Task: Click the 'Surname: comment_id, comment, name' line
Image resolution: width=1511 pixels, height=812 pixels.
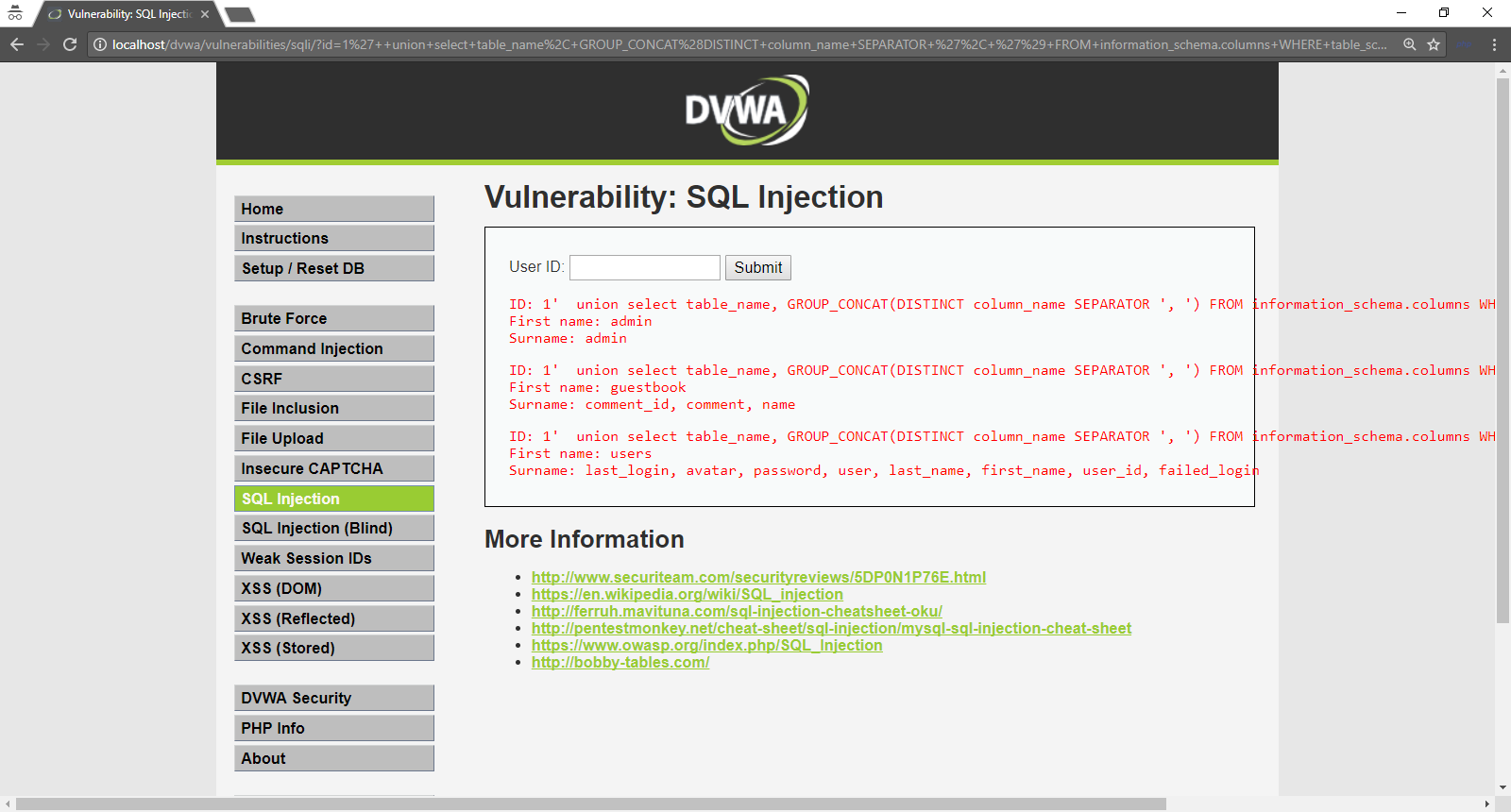Action: point(652,404)
